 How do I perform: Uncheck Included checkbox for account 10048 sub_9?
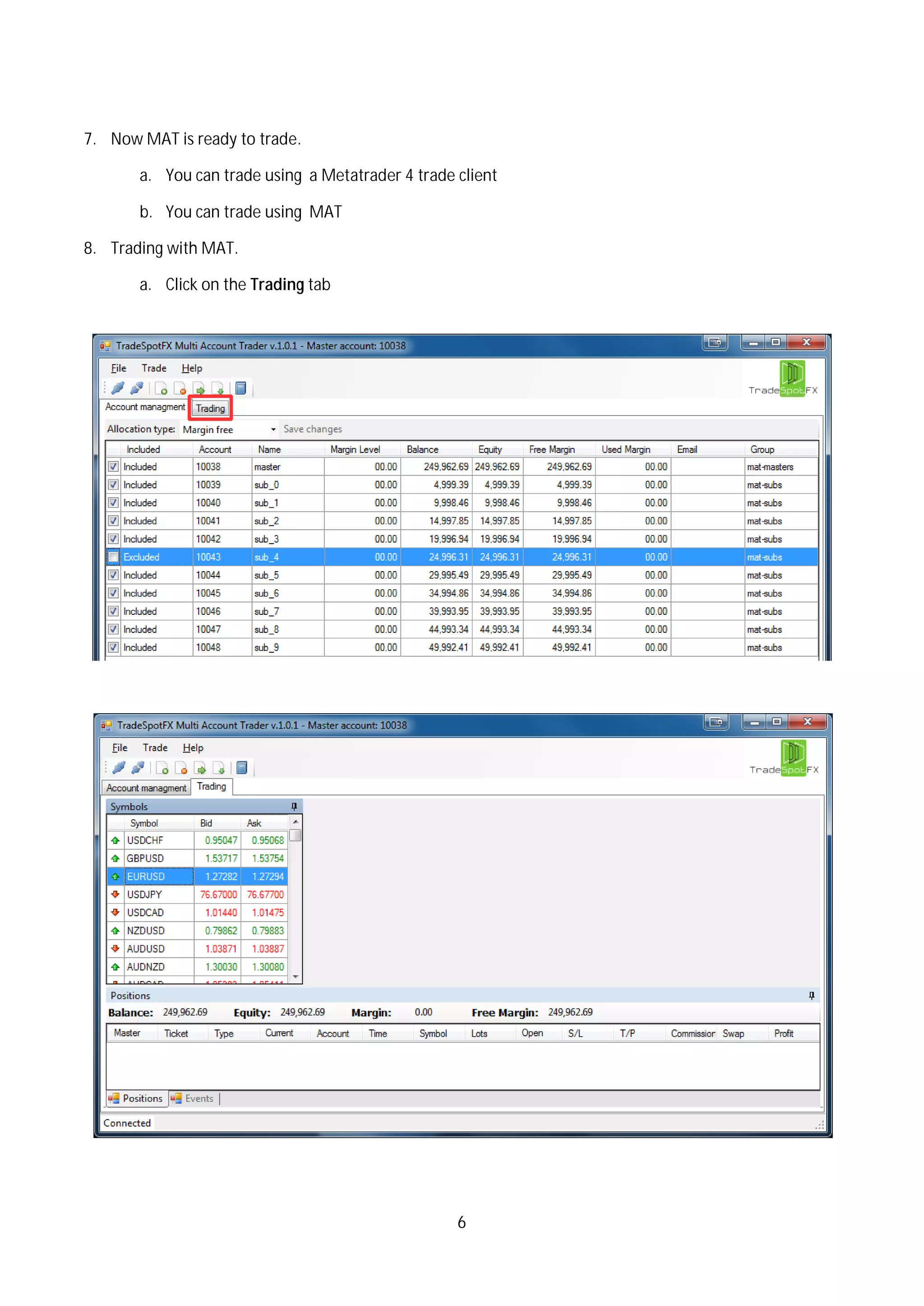coord(114,647)
